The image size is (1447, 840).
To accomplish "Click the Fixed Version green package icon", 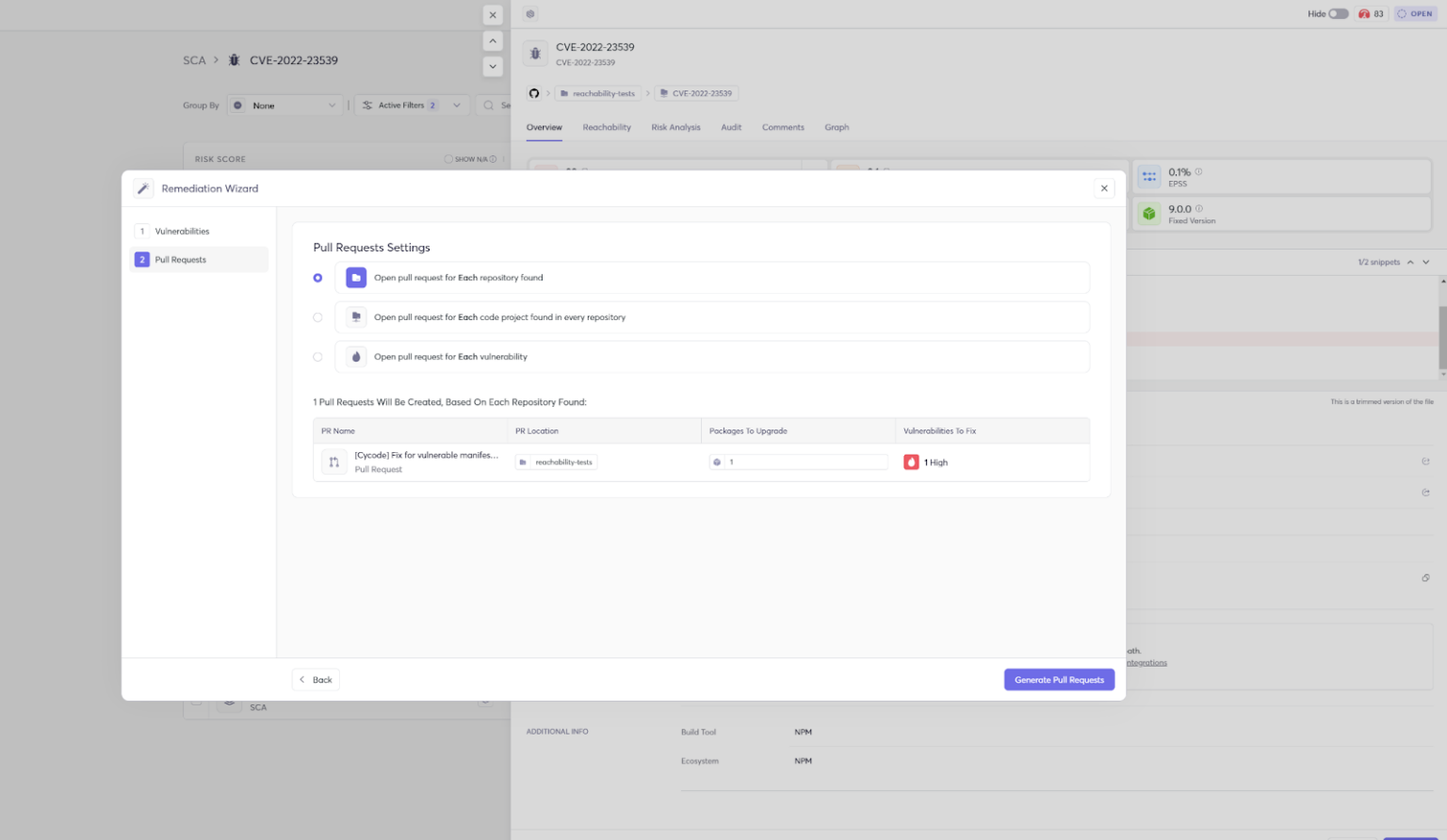I will coord(1148,214).
